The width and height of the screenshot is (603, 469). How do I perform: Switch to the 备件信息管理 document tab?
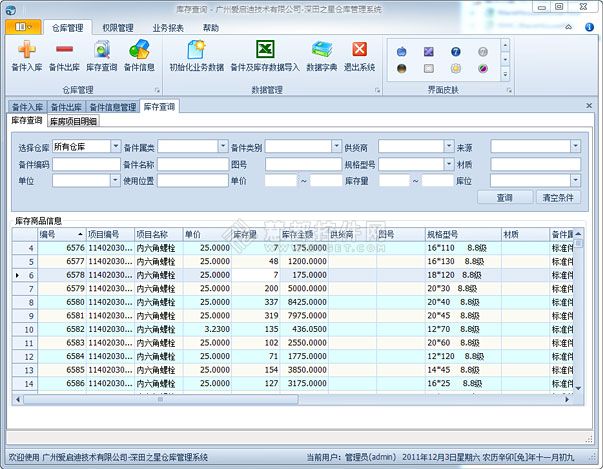(x=113, y=107)
